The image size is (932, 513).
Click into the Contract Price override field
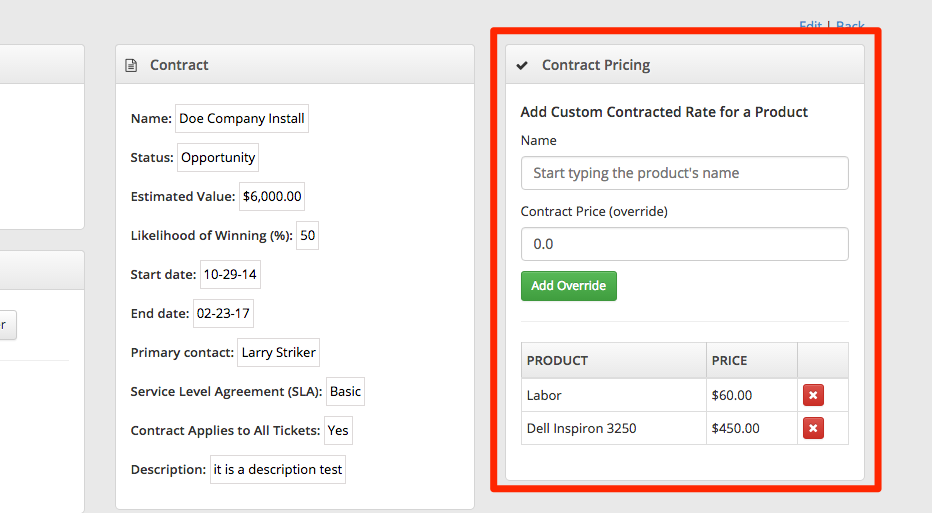pyautogui.click(x=684, y=244)
